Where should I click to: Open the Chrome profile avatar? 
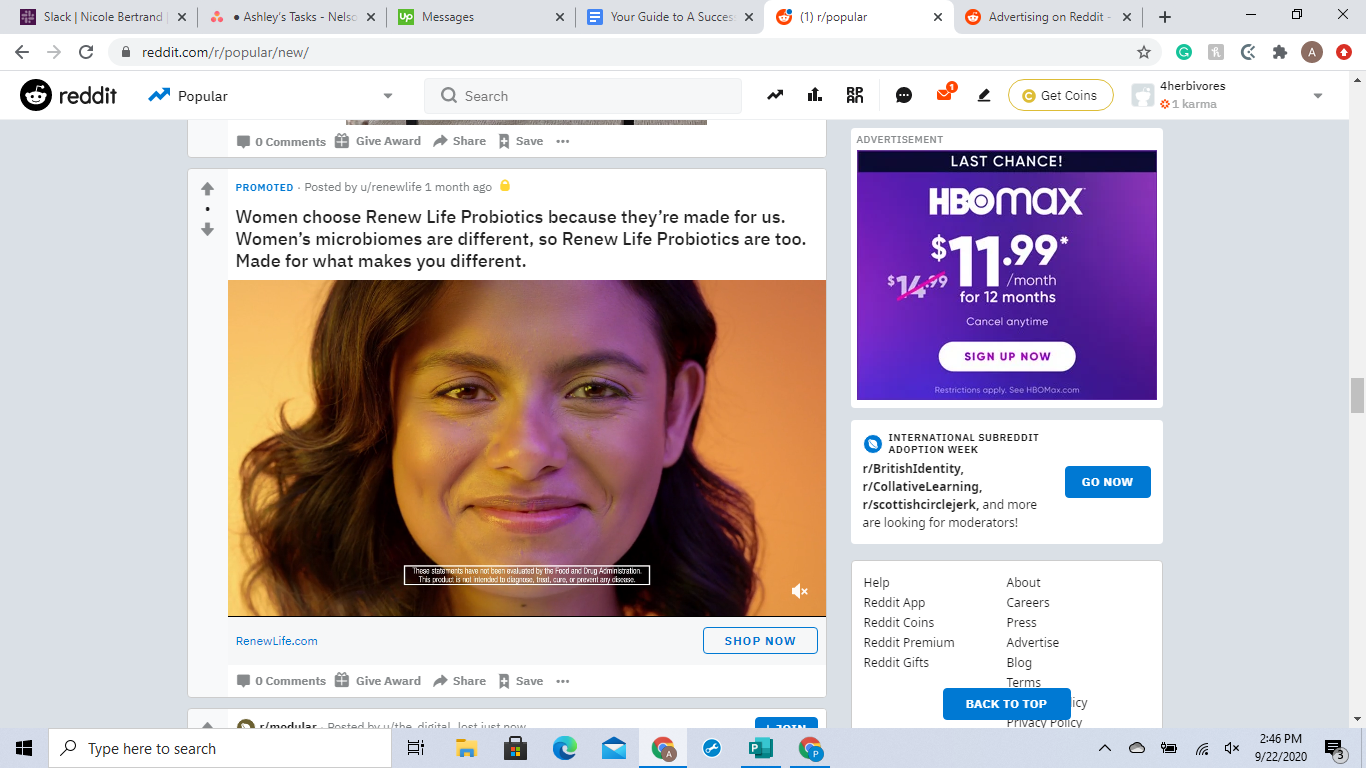point(1312,52)
